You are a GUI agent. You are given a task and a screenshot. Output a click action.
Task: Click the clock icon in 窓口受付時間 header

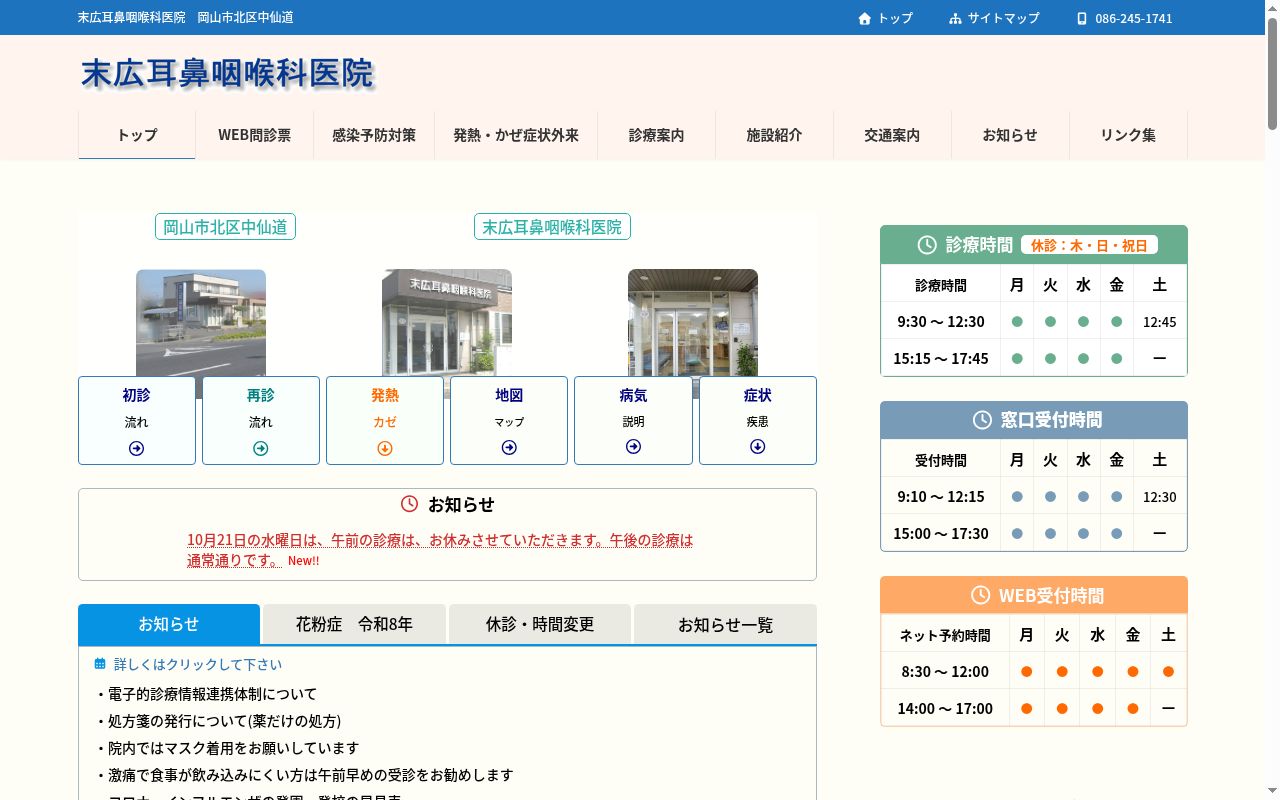point(982,420)
